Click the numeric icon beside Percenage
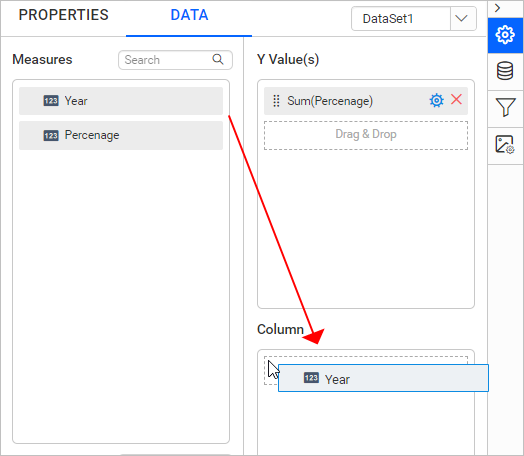Image resolution: width=524 pixels, height=456 pixels. coord(51,136)
